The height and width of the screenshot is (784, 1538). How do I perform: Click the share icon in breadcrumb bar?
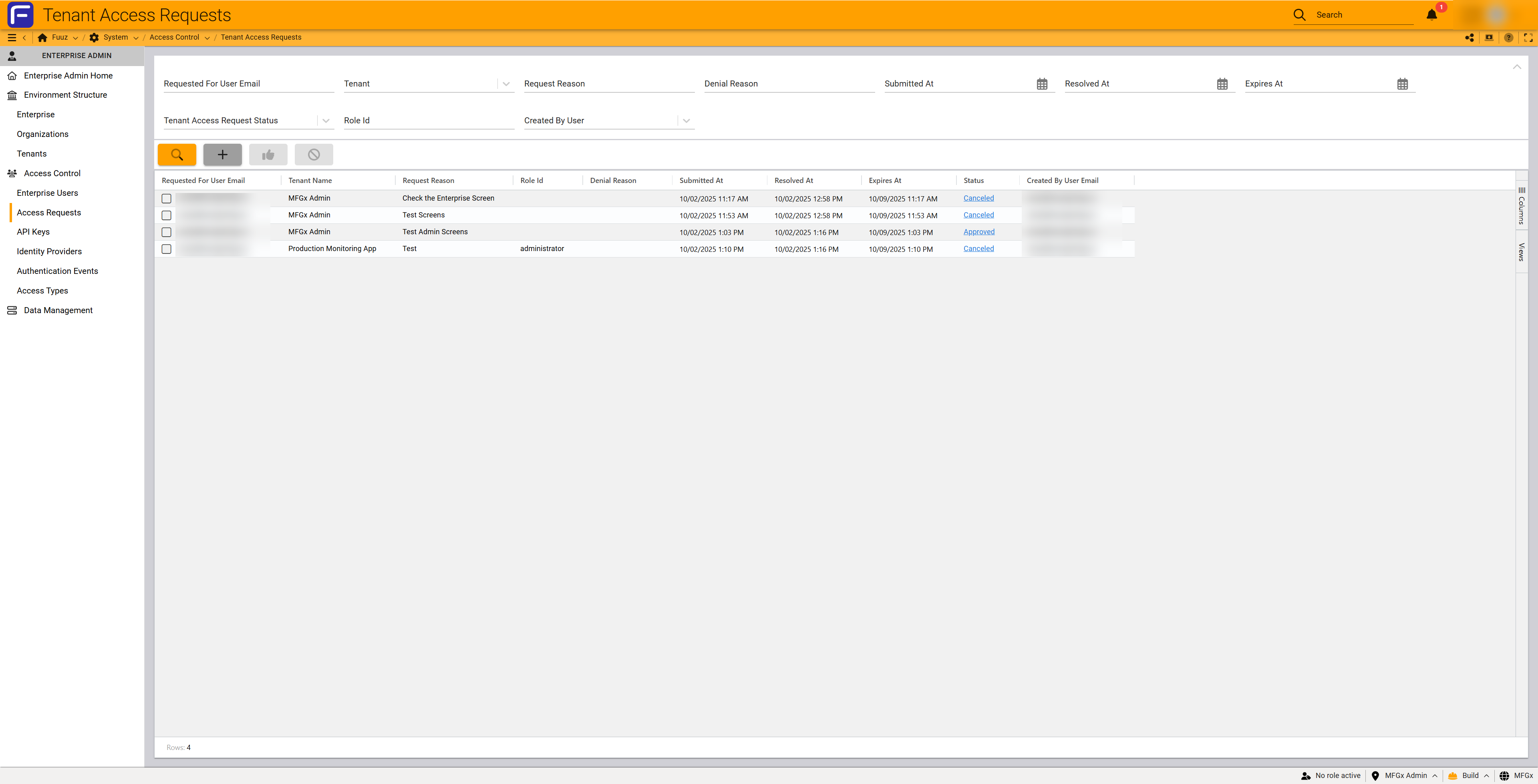click(x=1470, y=38)
